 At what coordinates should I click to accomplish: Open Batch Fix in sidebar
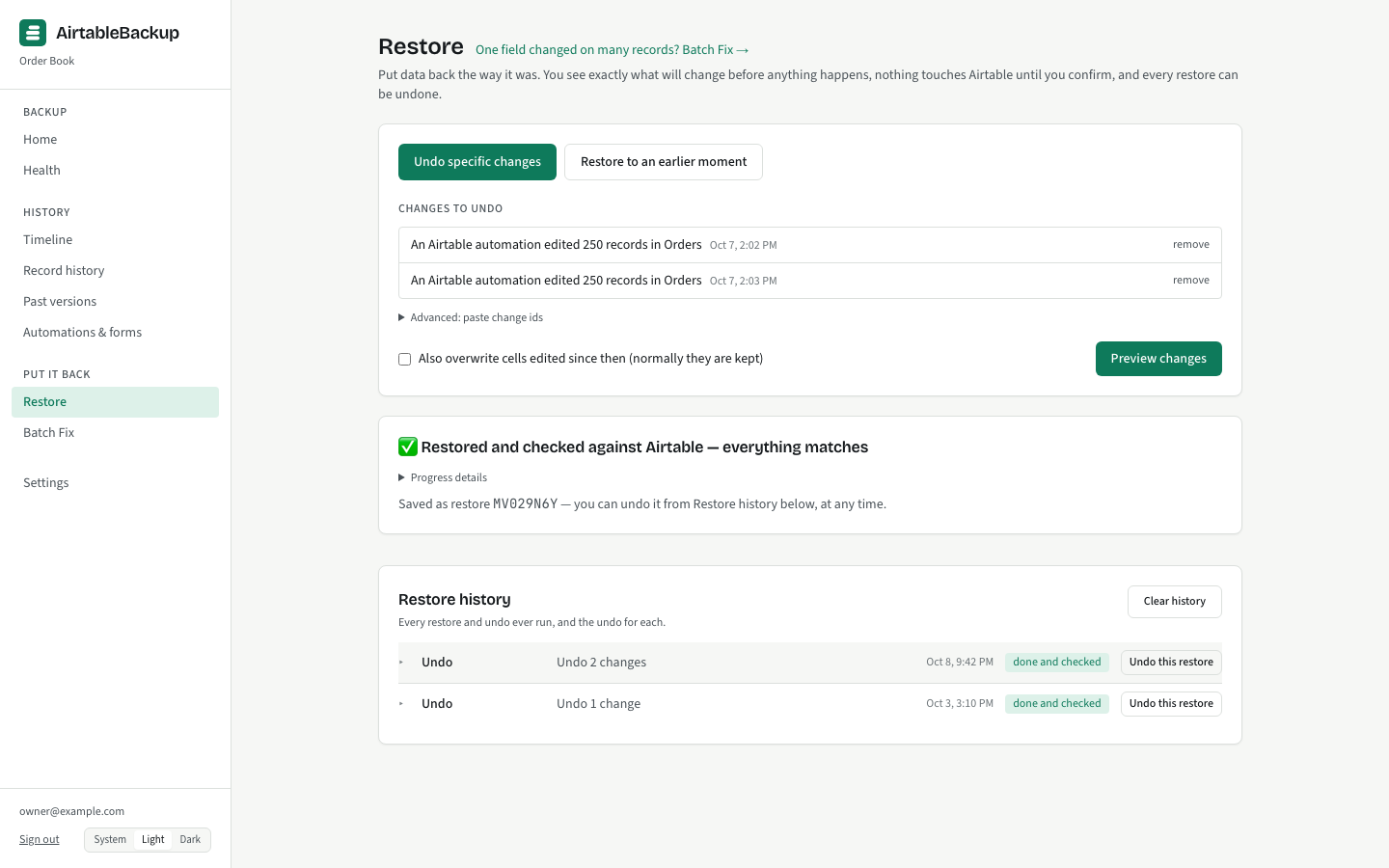[x=115, y=433]
